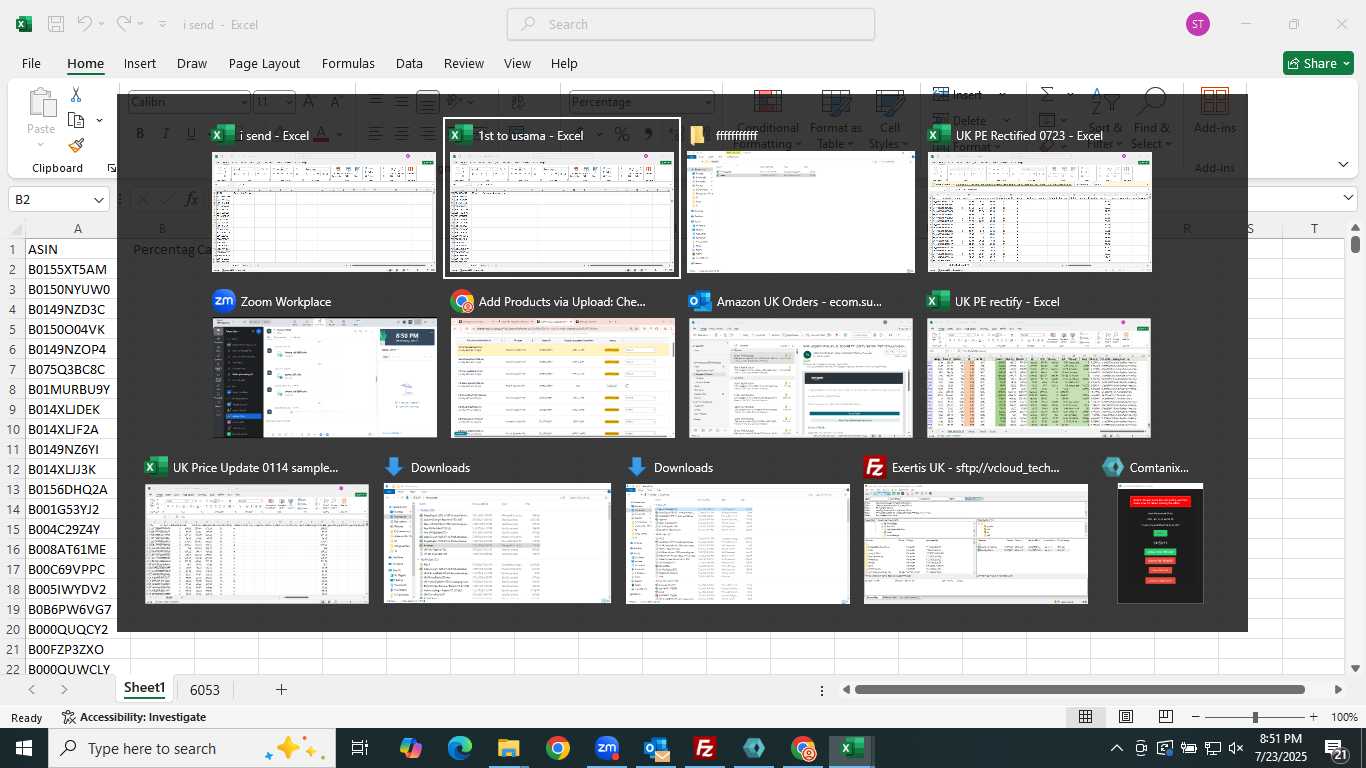The width and height of the screenshot is (1366, 768).
Task: Click the Copy icon in Clipboard group
Action: pyautogui.click(x=76, y=120)
